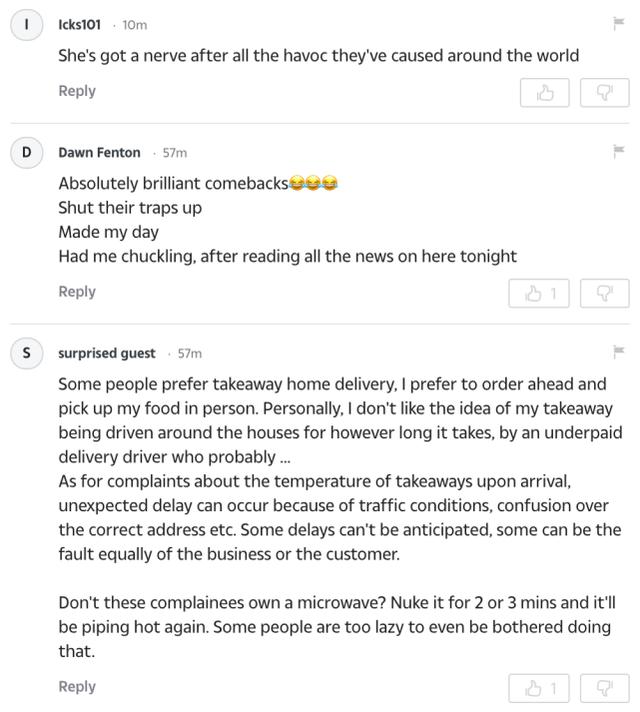Click the 57m timestamp on Dawn's comment
Image resolution: width=640 pixels, height=712 pixels.
pyautogui.click(x=175, y=153)
